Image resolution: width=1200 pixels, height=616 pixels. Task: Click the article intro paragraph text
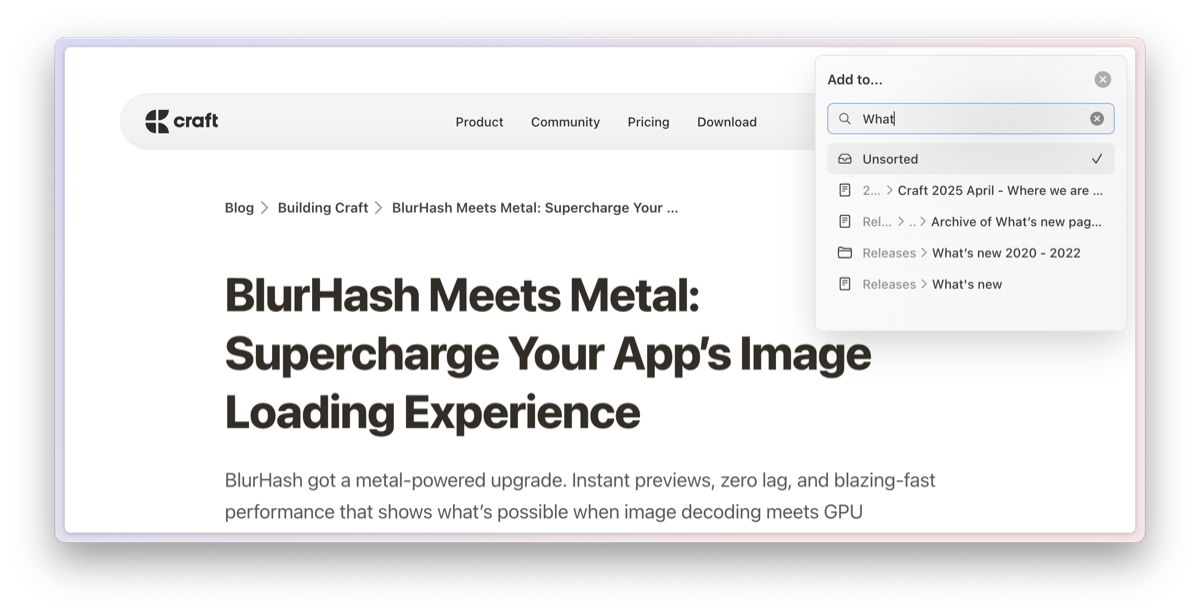point(580,496)
